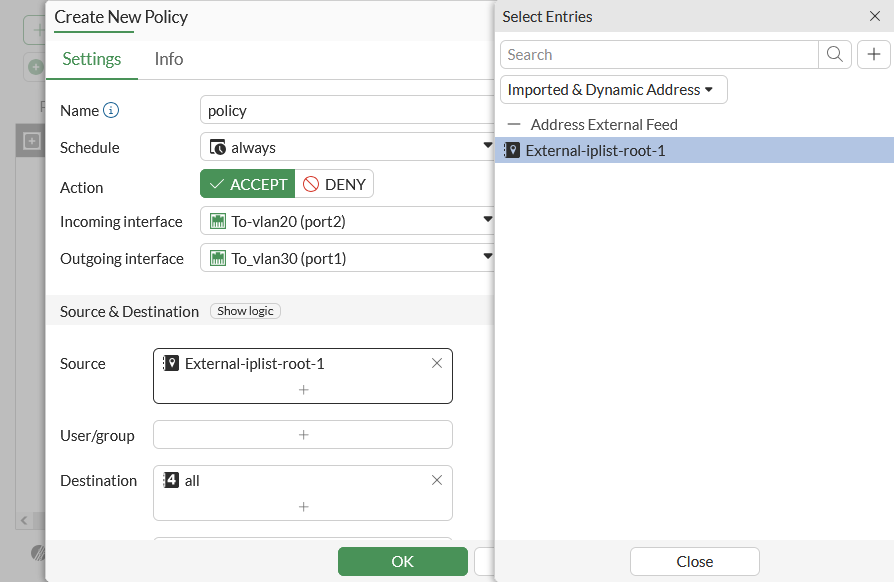The image size is (894, 582).
Task: Remove 'all' from the Destination field
Action: tap(437, 480)
